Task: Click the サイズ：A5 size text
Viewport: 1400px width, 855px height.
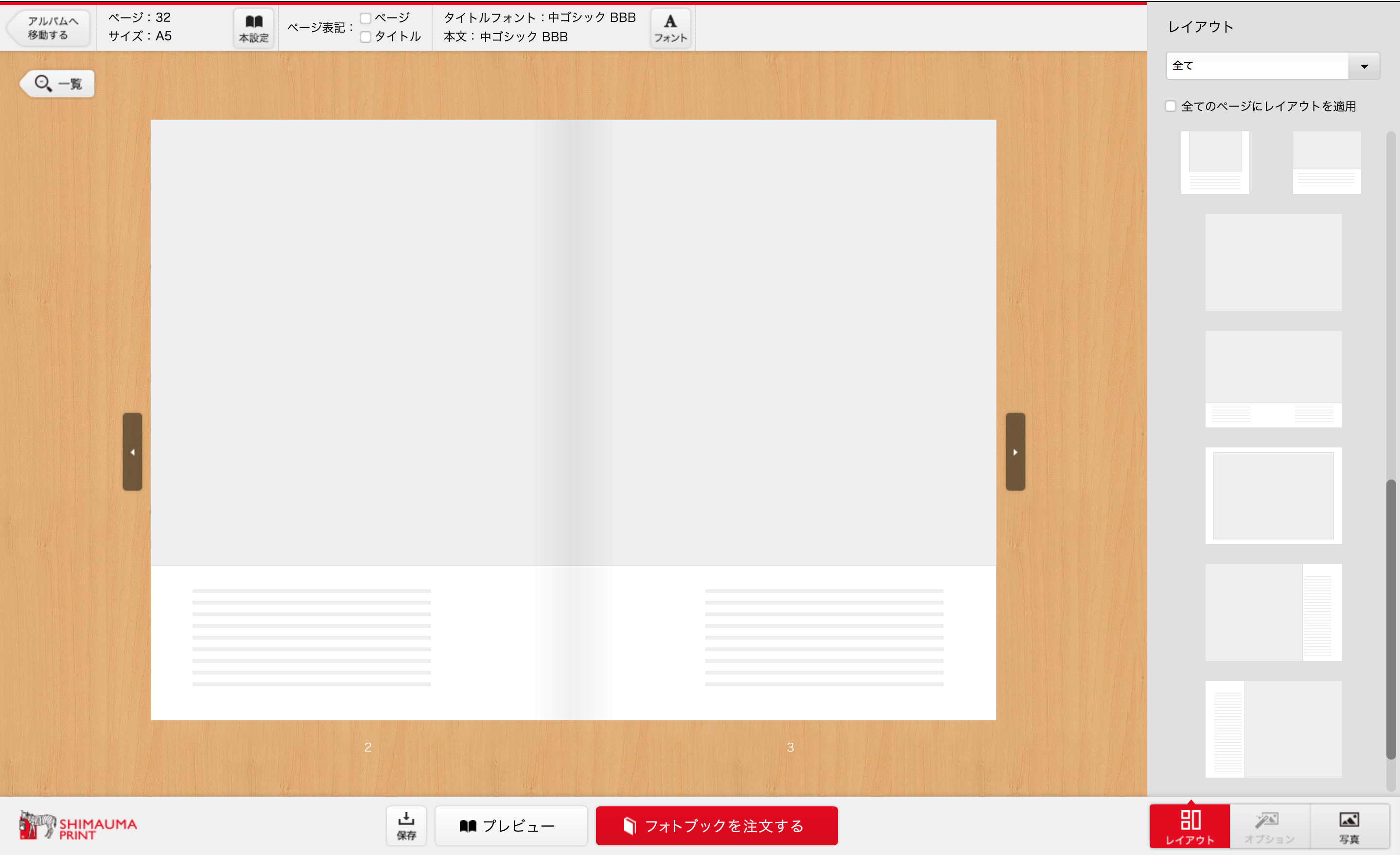Action: pos(140,36)
